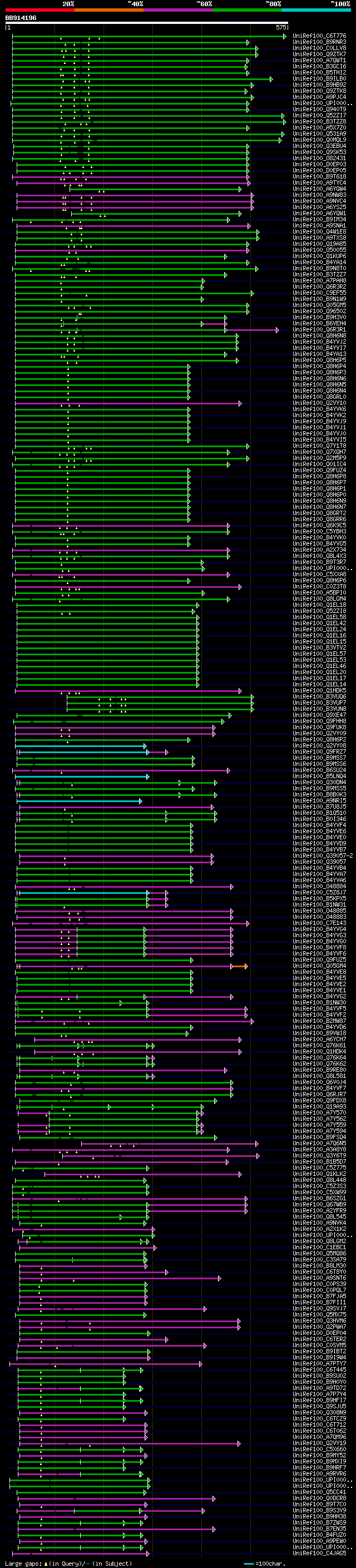Open hit UniRef100_B9ILB0
356x1568 pixels.
coord(319,79)
